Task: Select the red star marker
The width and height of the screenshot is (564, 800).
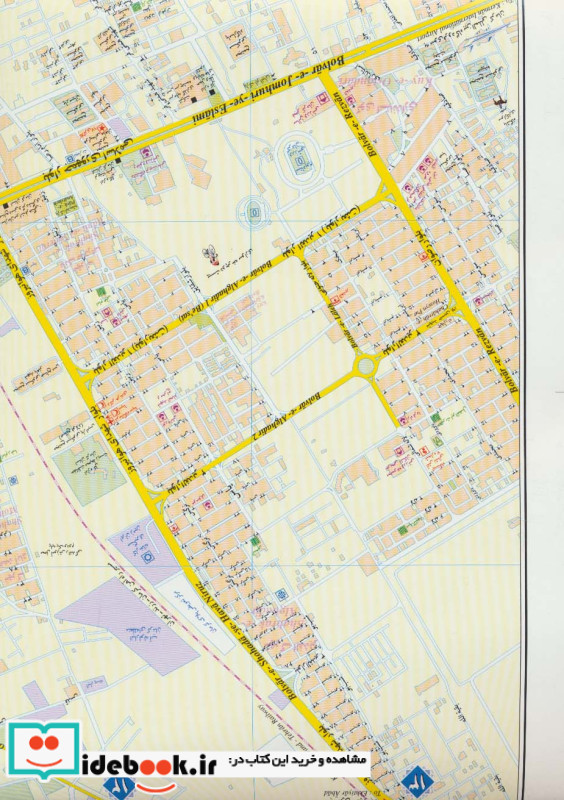Action: pyautogui.click(x=103, y=128)
